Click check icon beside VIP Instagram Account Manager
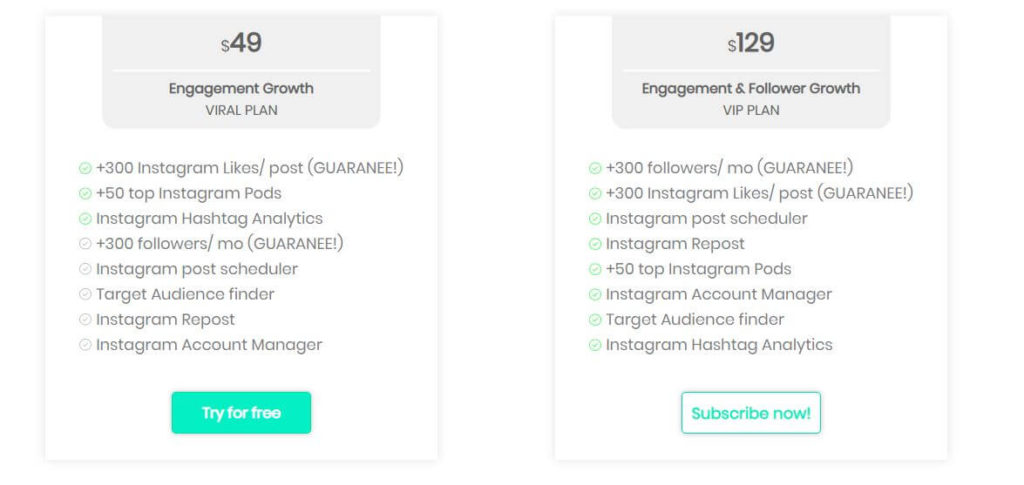The width and height of the screenshot is (1024, 485). coord(595,294)
